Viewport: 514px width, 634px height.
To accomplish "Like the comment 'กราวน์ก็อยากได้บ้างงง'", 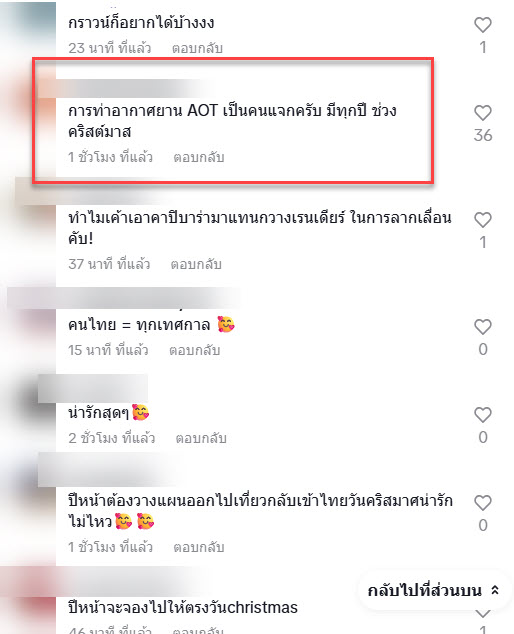I will tap(482, 25).
